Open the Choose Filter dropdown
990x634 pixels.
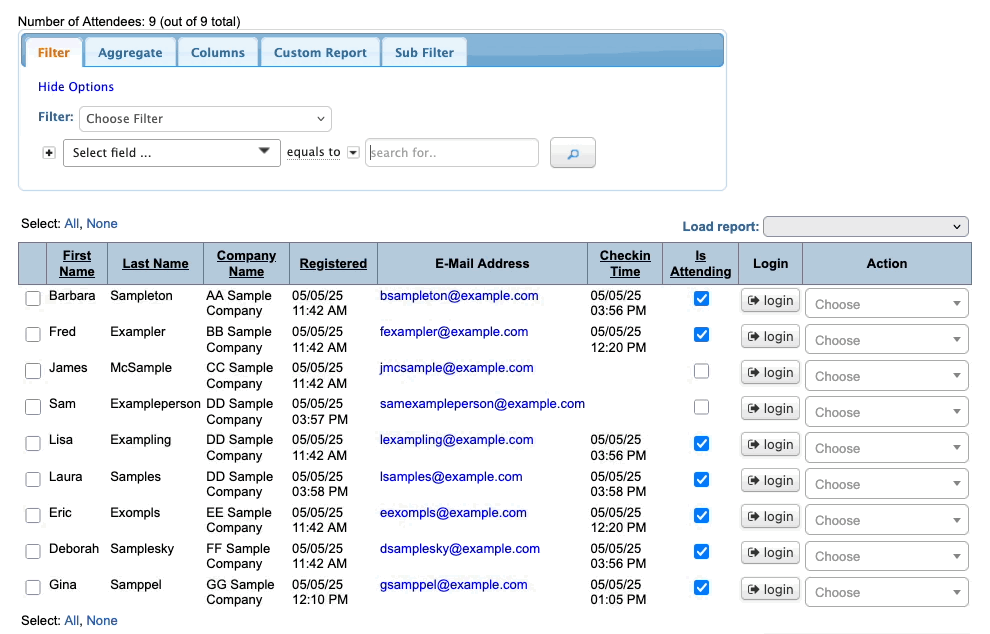click(x=205, y=118)
